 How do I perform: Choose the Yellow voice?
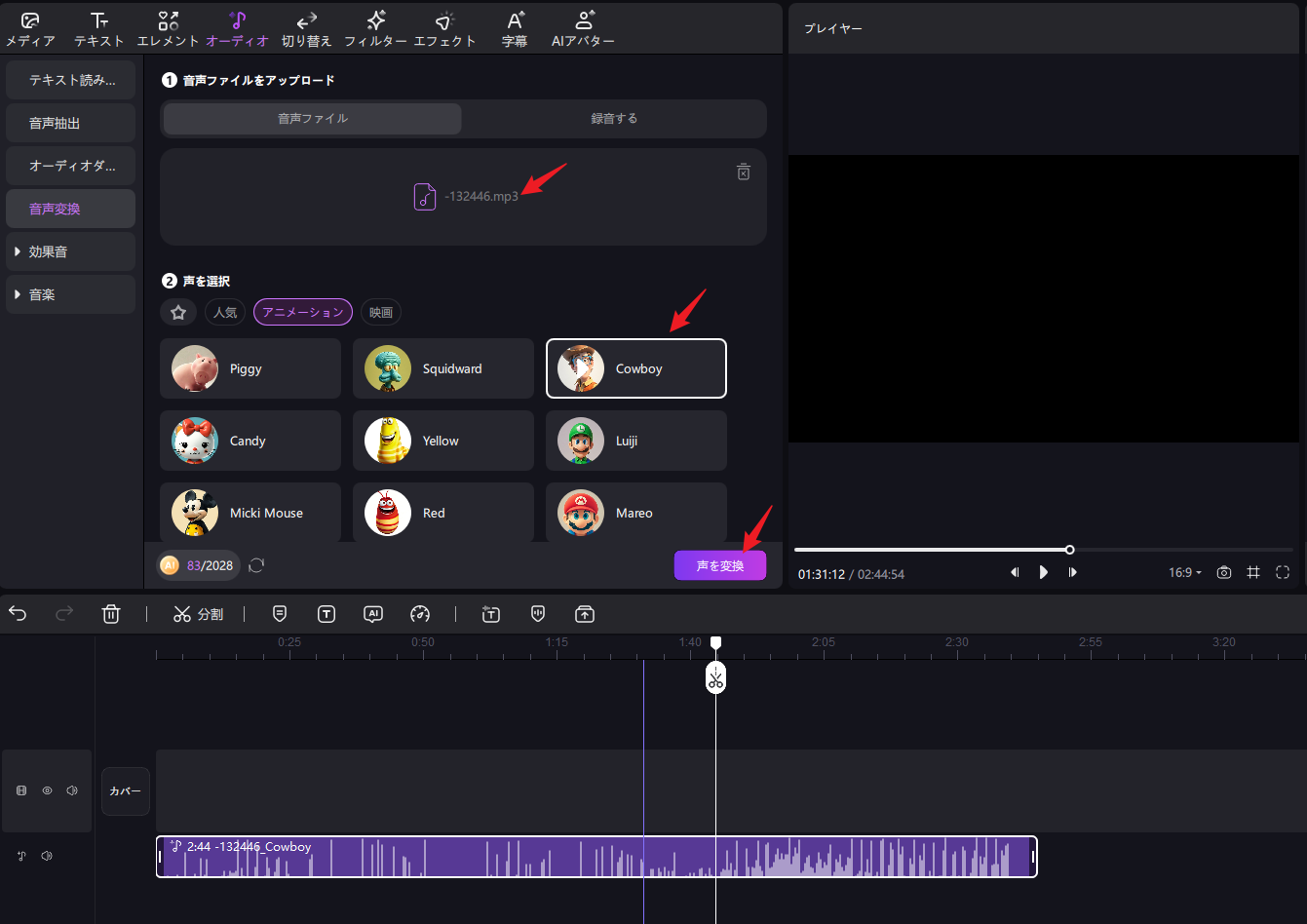pos(443,441)
